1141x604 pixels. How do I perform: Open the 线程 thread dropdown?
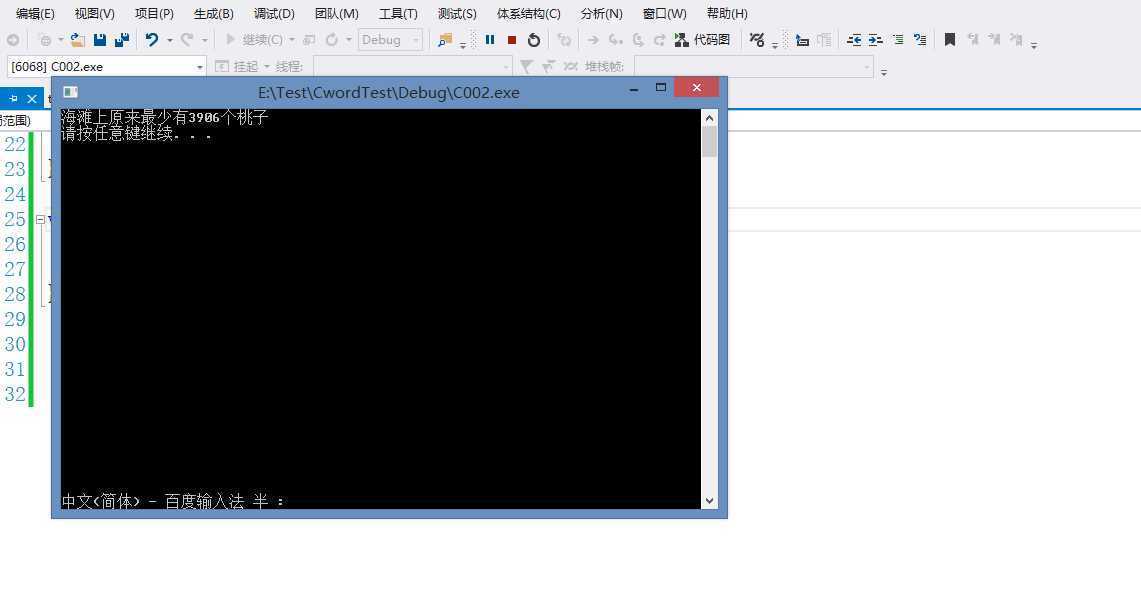[413, 66]
